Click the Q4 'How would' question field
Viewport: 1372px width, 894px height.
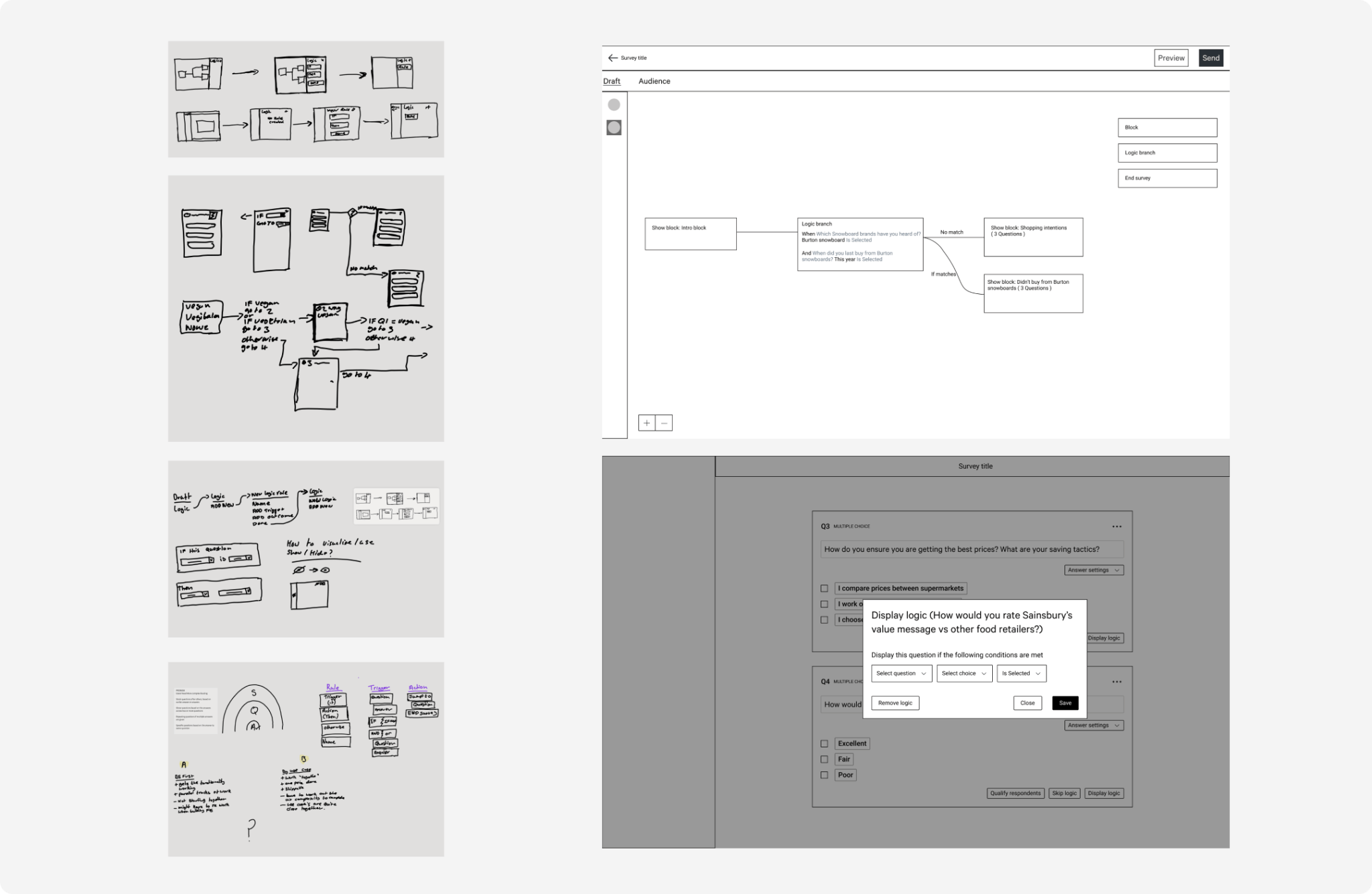841,704
